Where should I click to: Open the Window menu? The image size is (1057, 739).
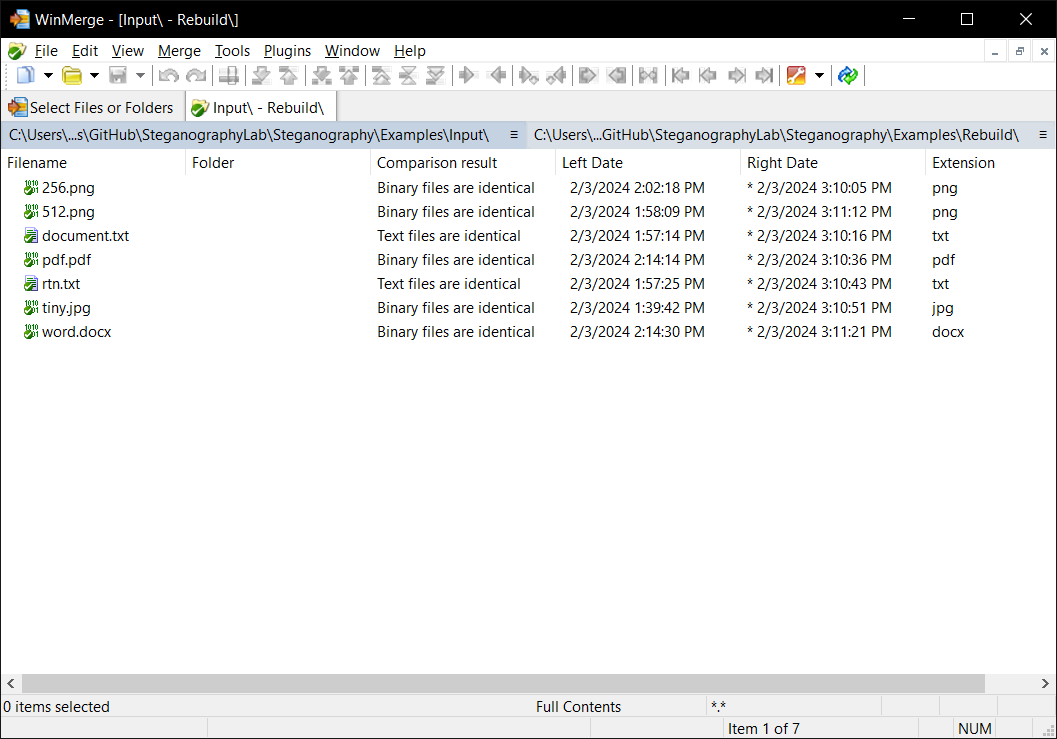pos(353,51)
